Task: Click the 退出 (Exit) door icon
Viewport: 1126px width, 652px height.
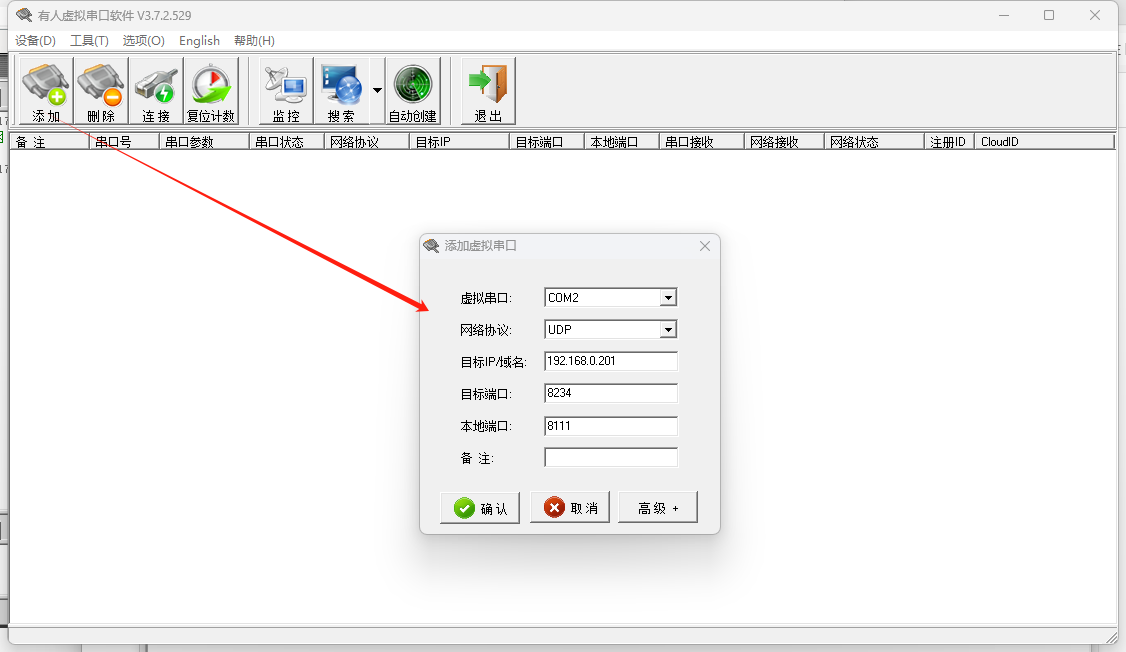Action: click(488, 92)
